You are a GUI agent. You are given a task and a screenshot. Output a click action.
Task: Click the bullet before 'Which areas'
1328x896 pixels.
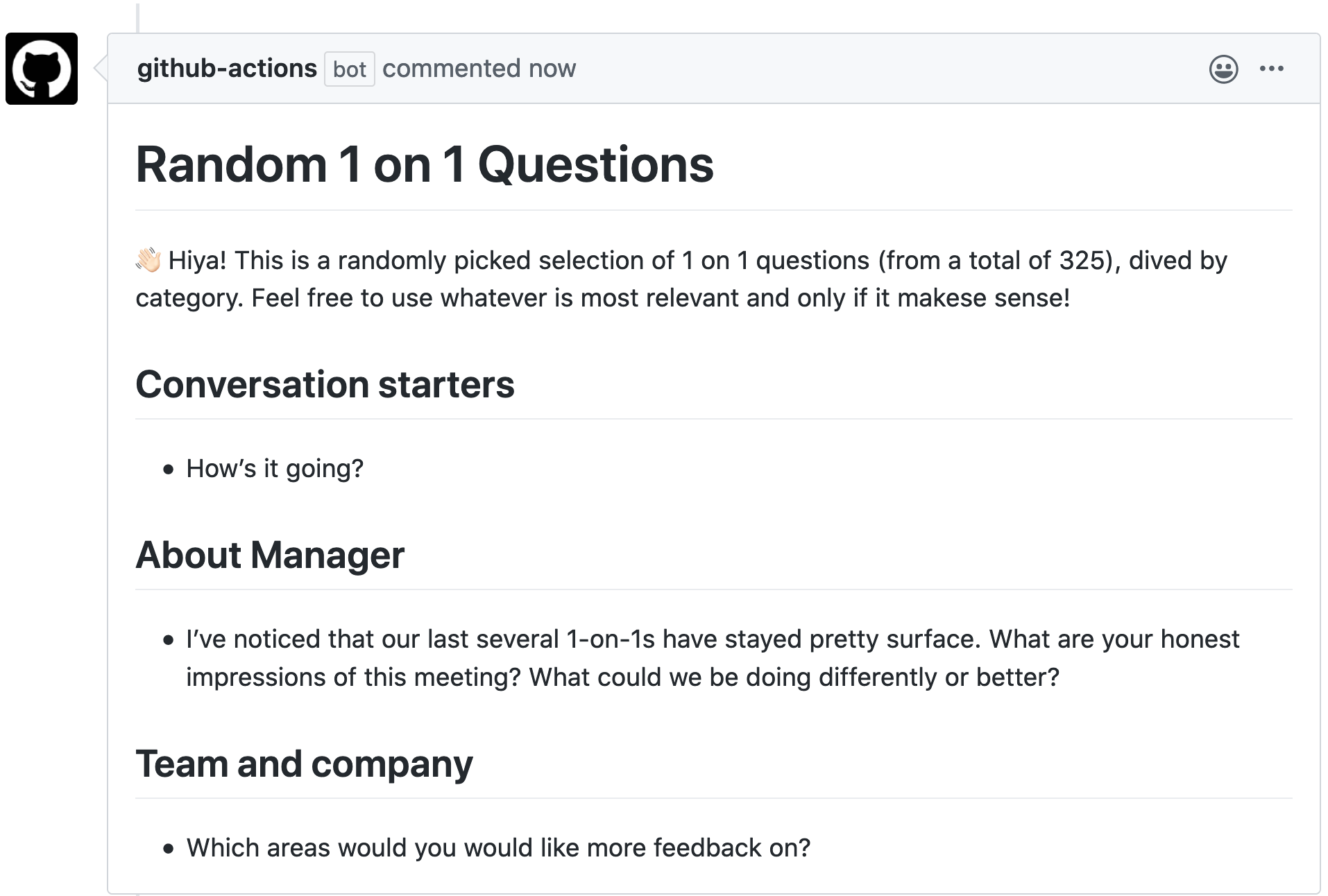click(168, 848)
